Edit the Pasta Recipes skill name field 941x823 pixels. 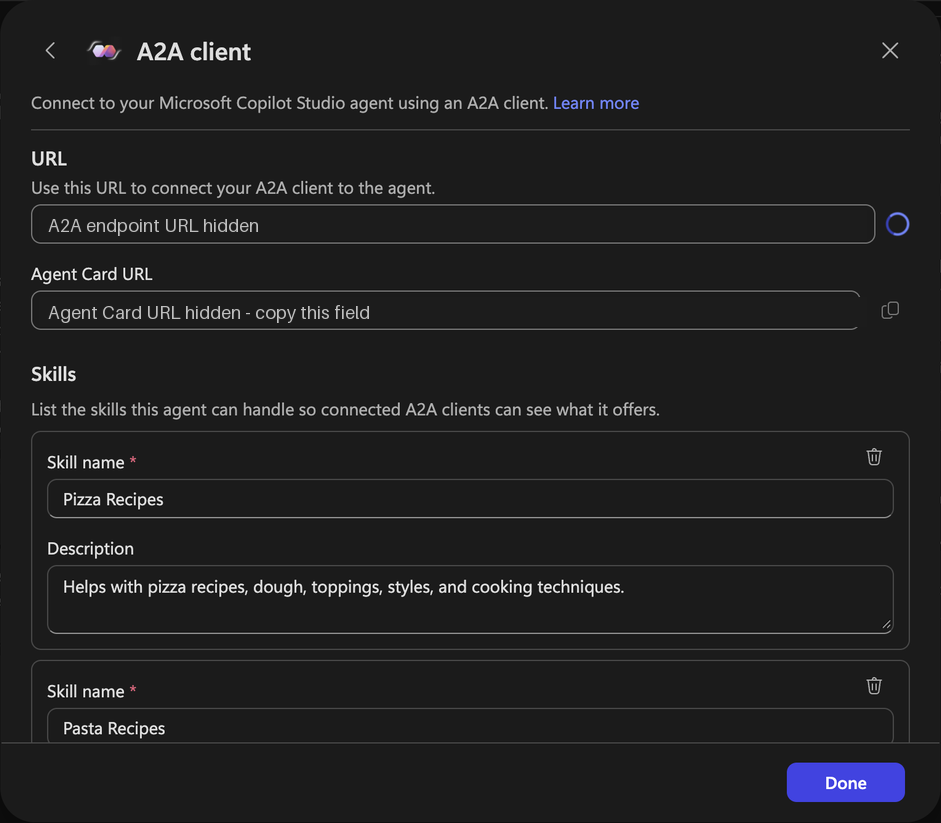[470, 726]
